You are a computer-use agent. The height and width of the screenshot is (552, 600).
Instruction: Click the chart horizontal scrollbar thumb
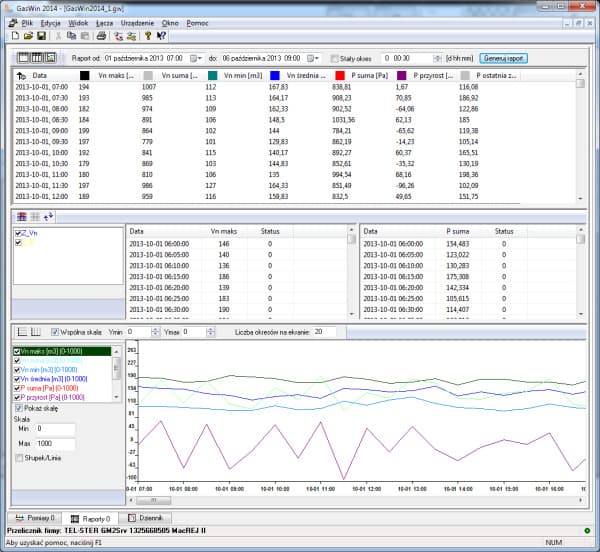click(x=154, y=500)
